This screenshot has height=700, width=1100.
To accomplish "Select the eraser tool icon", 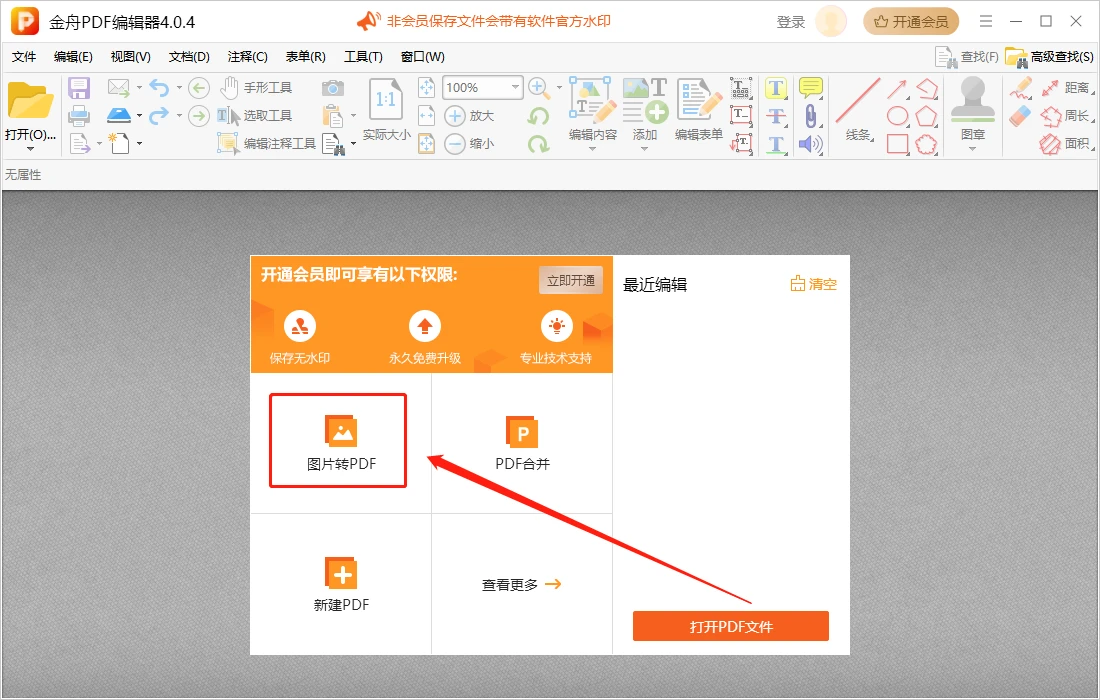I will point(1019,116).
